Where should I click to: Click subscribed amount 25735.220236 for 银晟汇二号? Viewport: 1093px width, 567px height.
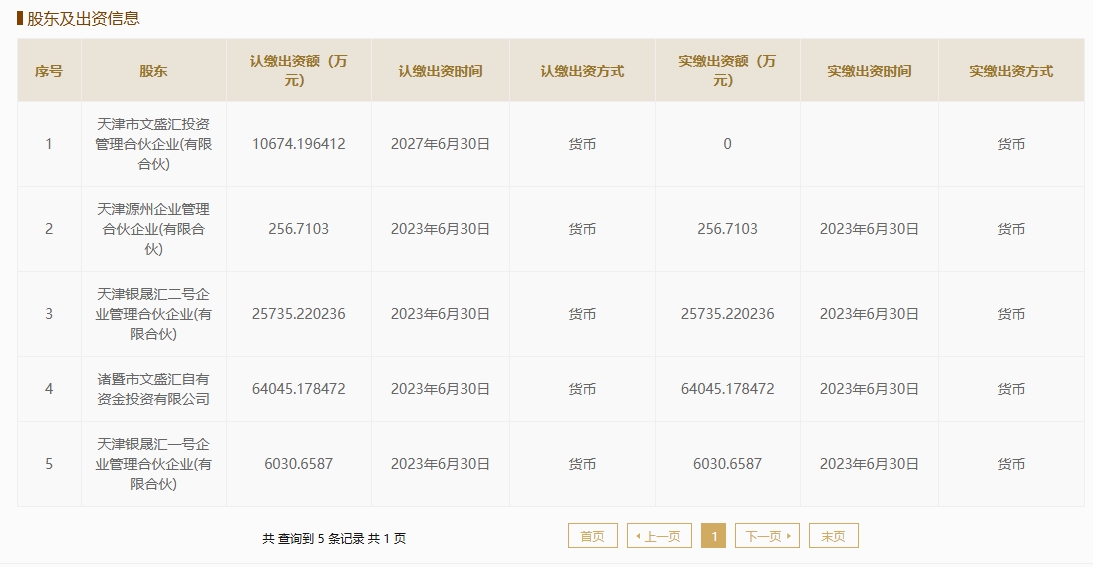coord(298,314)
